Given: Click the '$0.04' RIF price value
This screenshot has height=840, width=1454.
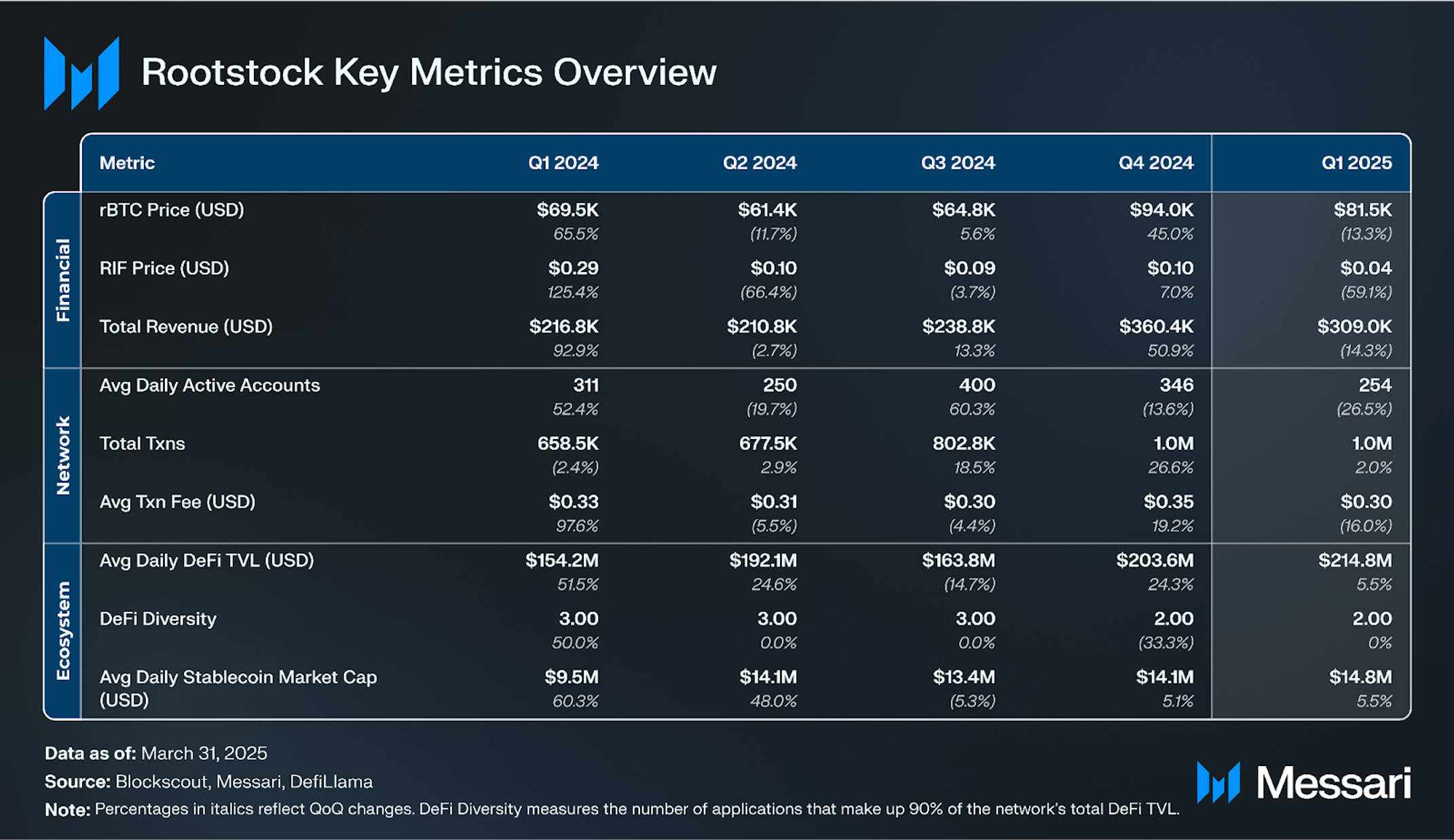Looking at the screenshot, I should pyautogui.click(x=1366, y=268).
